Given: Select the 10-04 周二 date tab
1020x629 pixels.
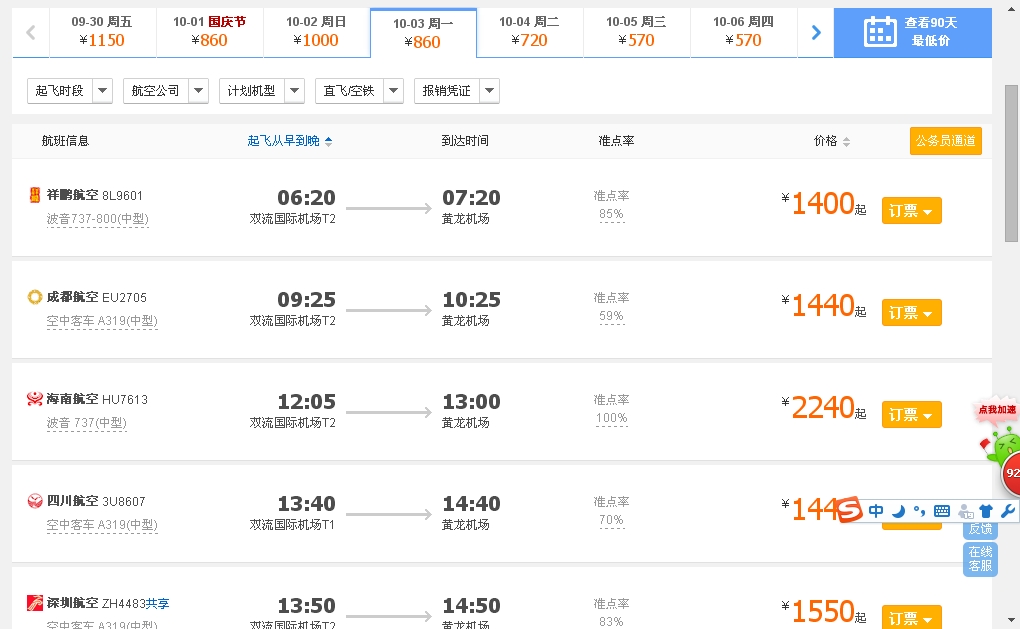Looking at the screenshot, I should click(529, 32).
